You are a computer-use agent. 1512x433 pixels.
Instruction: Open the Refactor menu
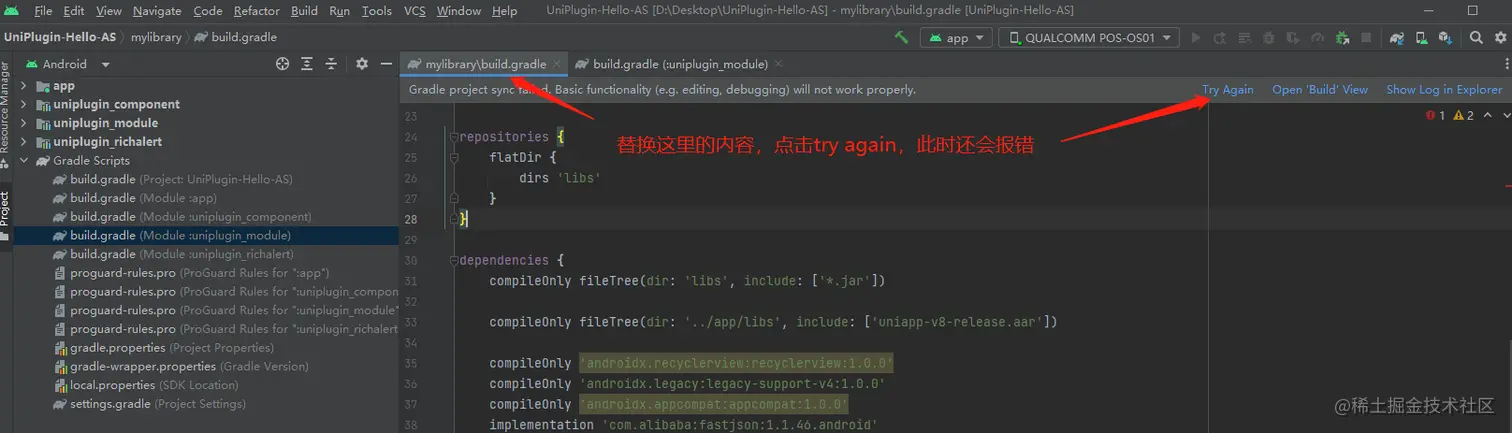point(257,11)
